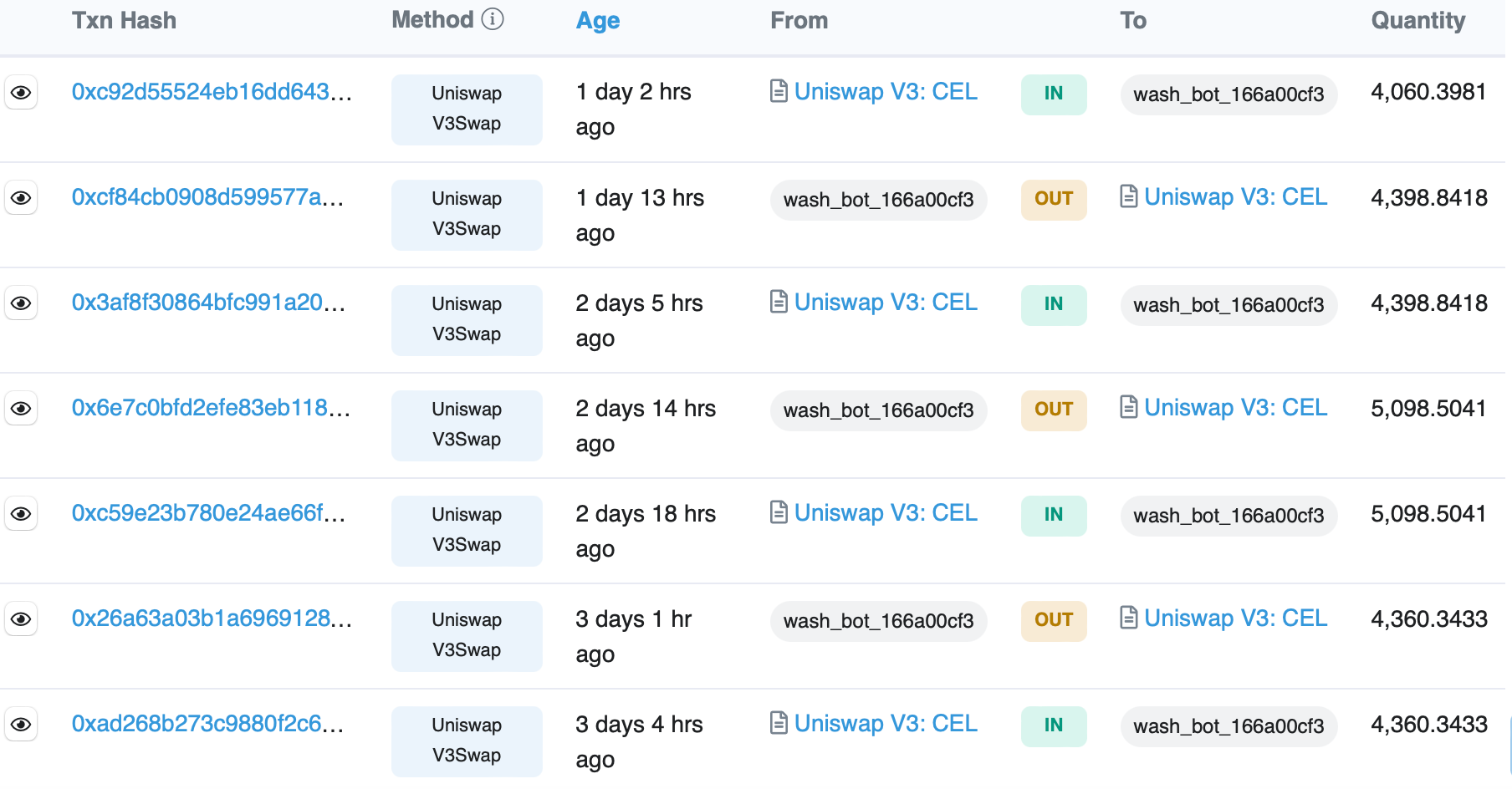Click Uniswap V3Swap method badge, 2 days 18 hrs row
Screen dimensions: 1512x789
pyautogui.click(x=467, y=531)
